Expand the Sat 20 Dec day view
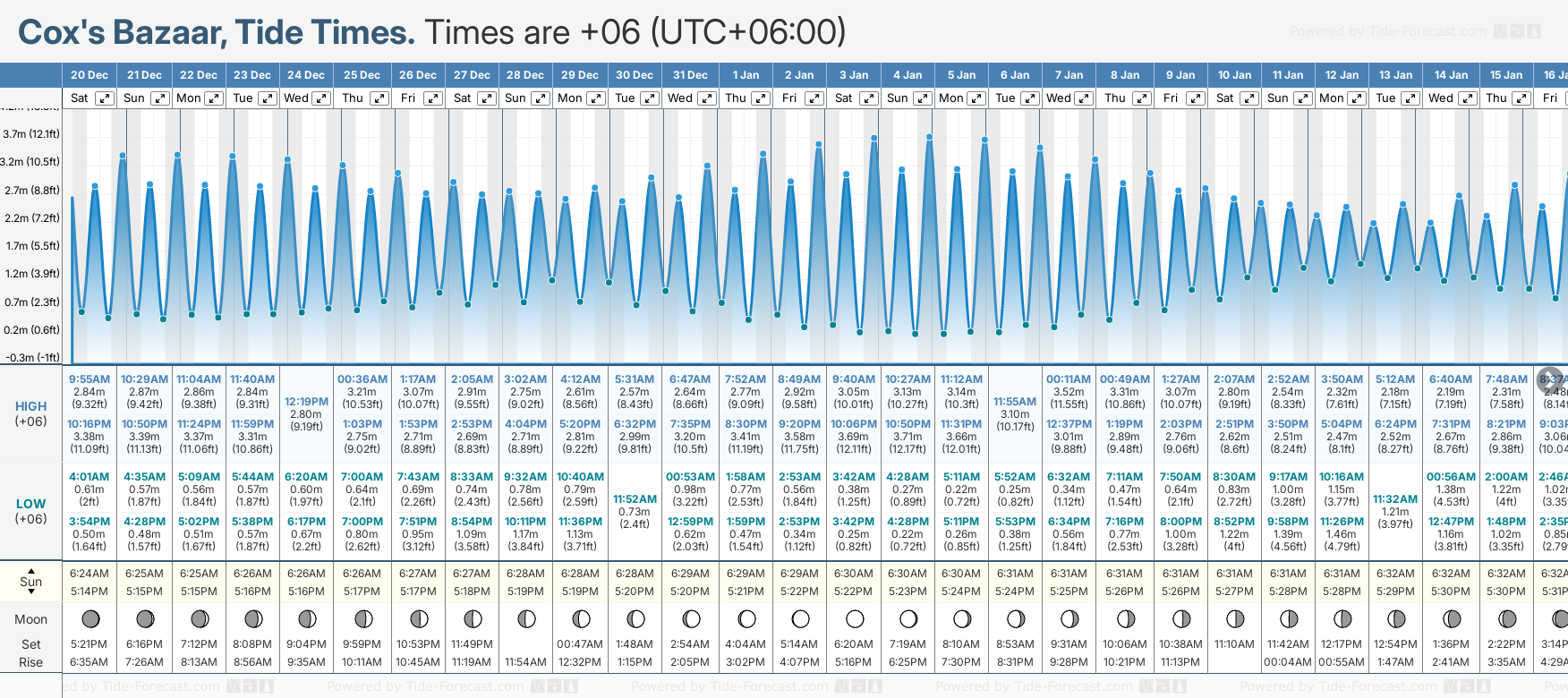Image resolution: width=1568 pixels, height=698 pixels. [x=105, y=98]
